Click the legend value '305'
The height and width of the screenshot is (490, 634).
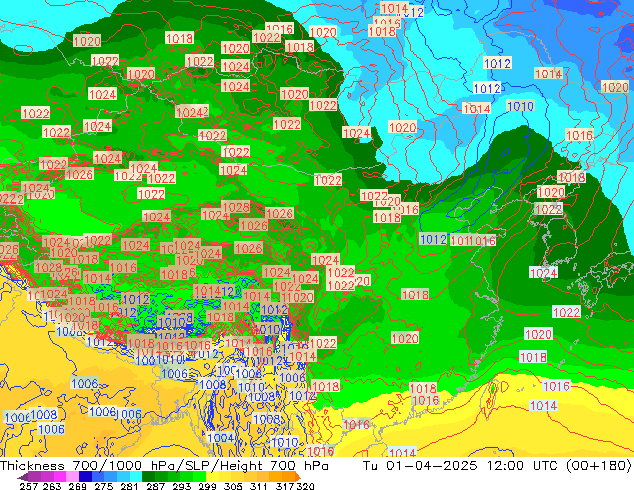click(x=233, y=486)
